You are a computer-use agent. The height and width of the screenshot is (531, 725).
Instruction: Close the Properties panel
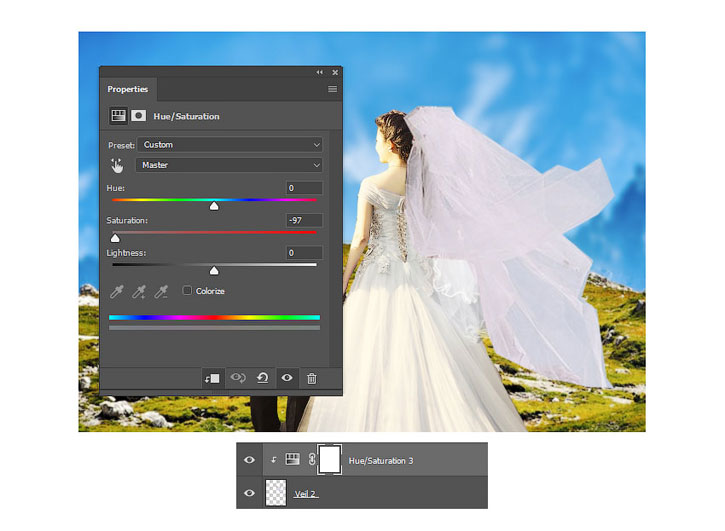coord(335,72)
